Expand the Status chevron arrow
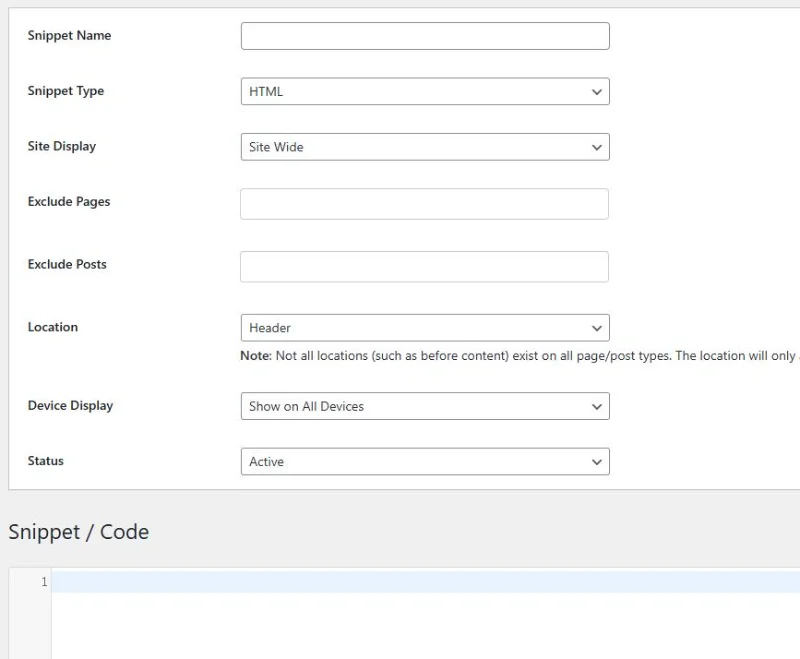 (x=598, y=461)
